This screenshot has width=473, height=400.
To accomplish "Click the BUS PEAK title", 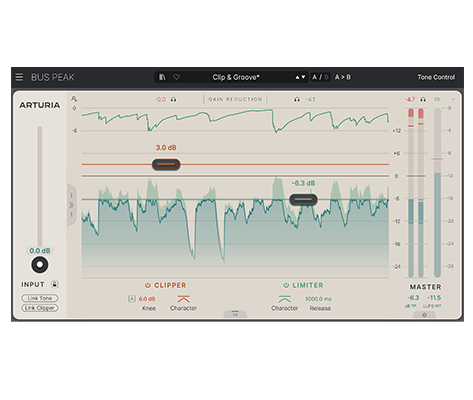I will tap(53, 77).
